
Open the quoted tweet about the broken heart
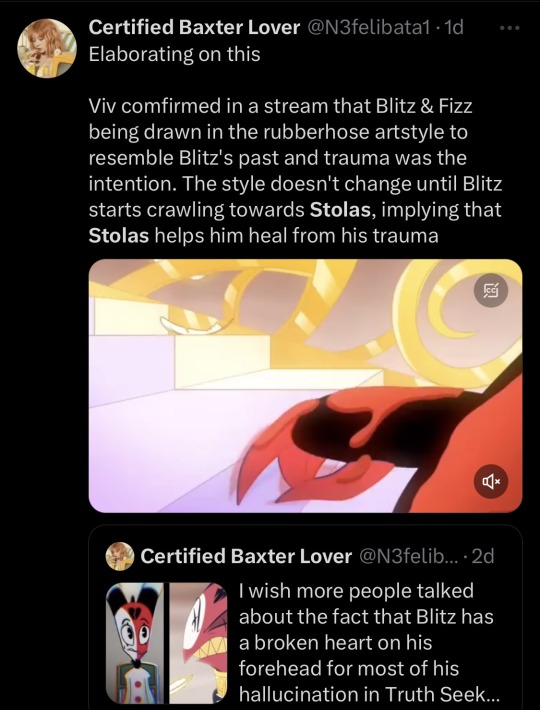point(306,617)
